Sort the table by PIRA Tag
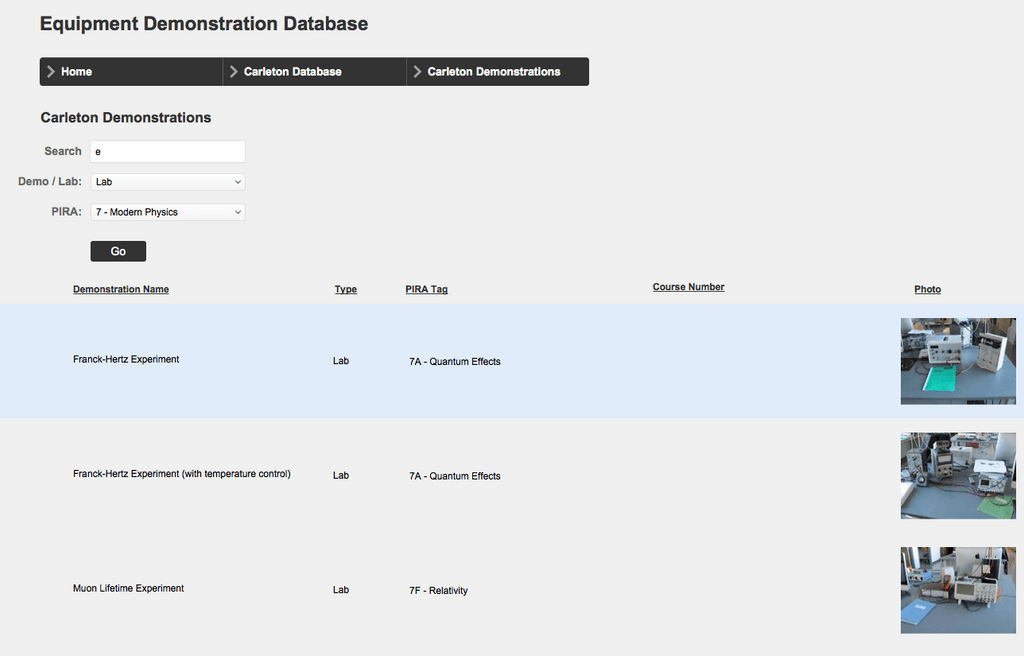This screenshot has height=656, width=1024. pyautogui.click(x=426, y=289)
